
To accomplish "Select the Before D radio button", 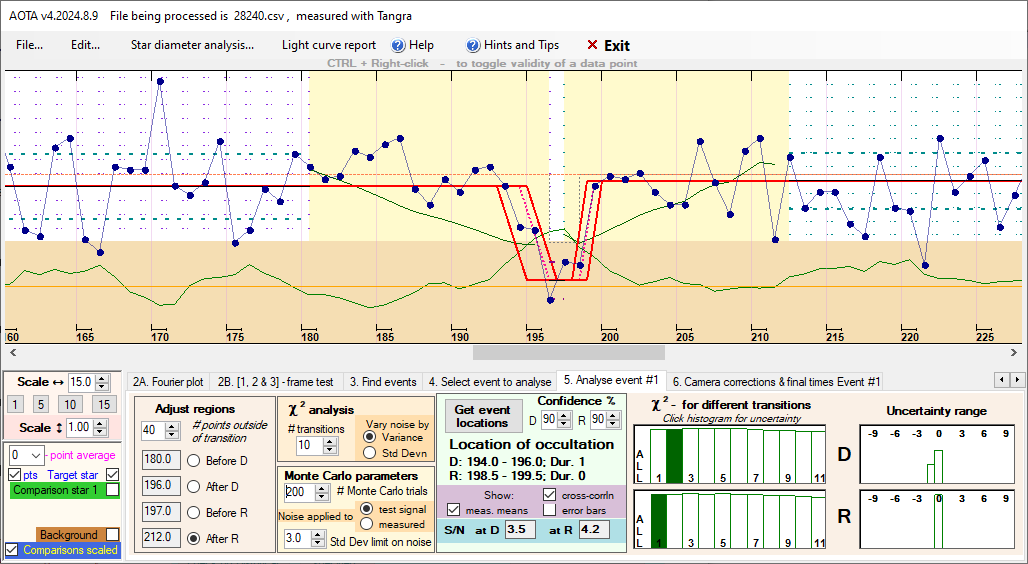I will (193, 461).
